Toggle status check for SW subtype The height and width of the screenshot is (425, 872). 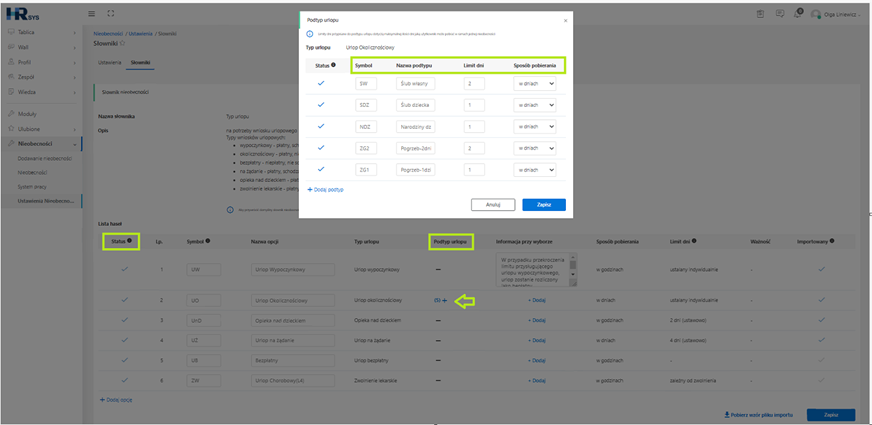point(321,83)
